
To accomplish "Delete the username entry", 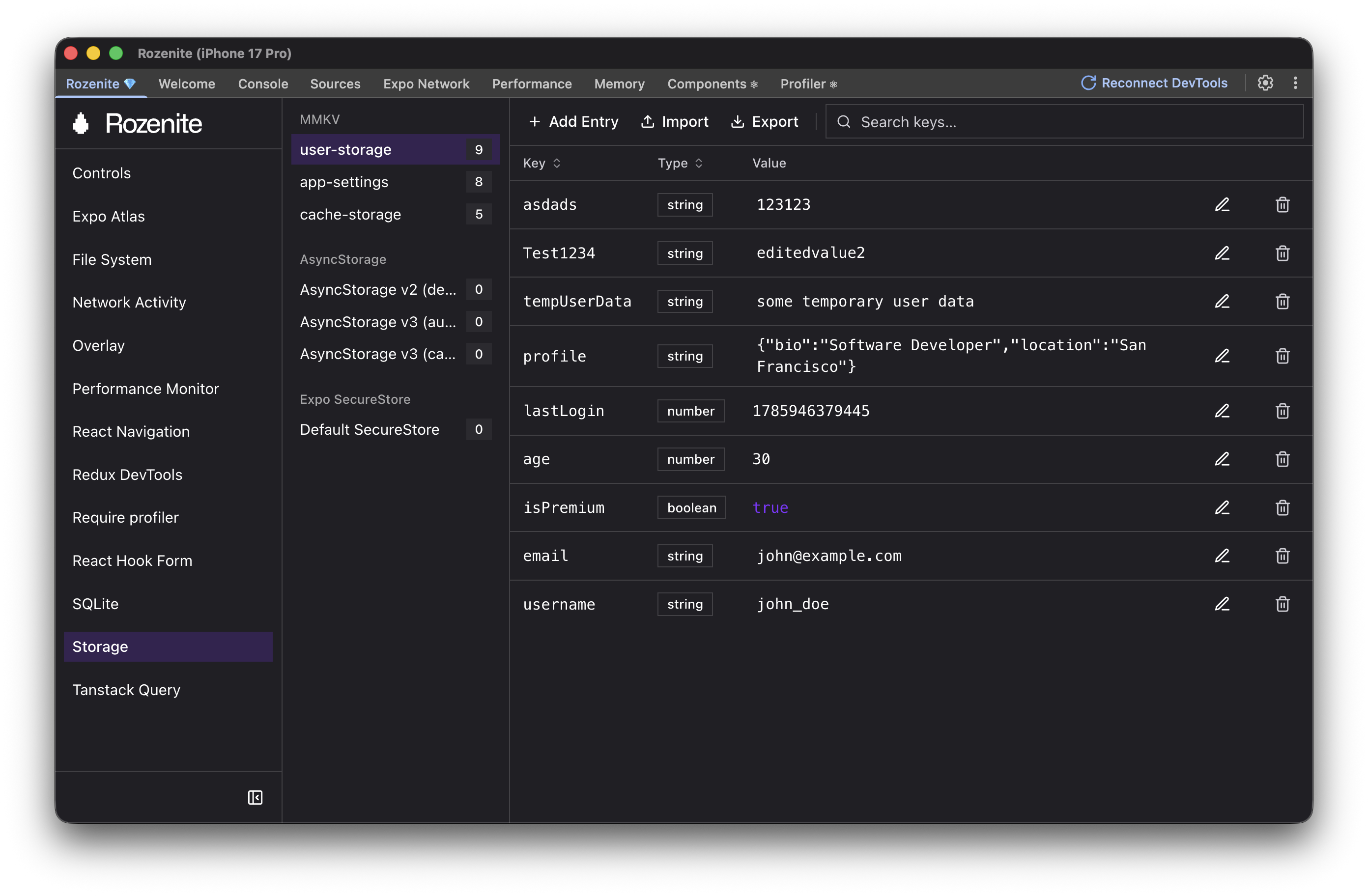I will pyautogui.click(x=1282, y=604).
